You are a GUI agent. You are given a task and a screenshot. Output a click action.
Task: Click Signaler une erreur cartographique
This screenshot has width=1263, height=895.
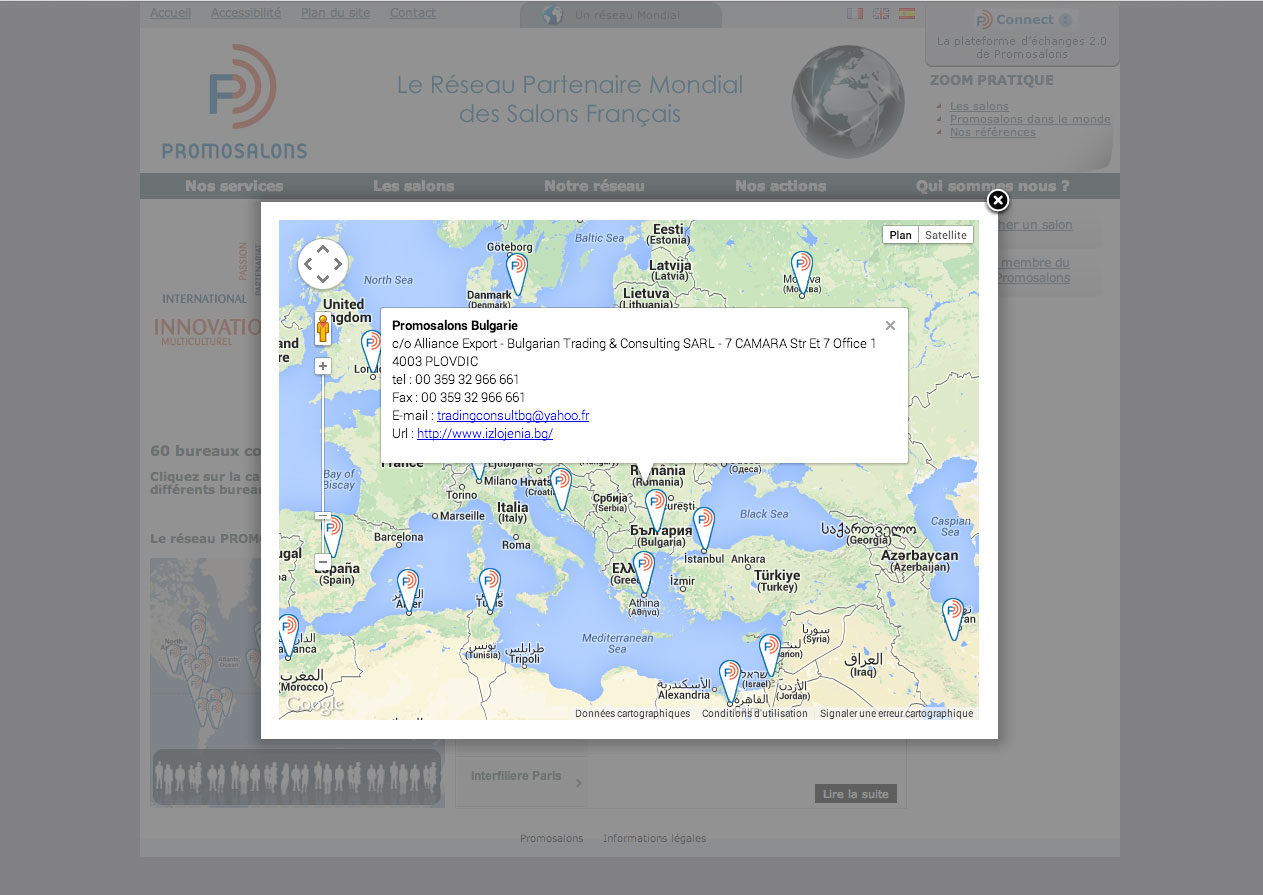pyautogui.click(x=896, y=713)
